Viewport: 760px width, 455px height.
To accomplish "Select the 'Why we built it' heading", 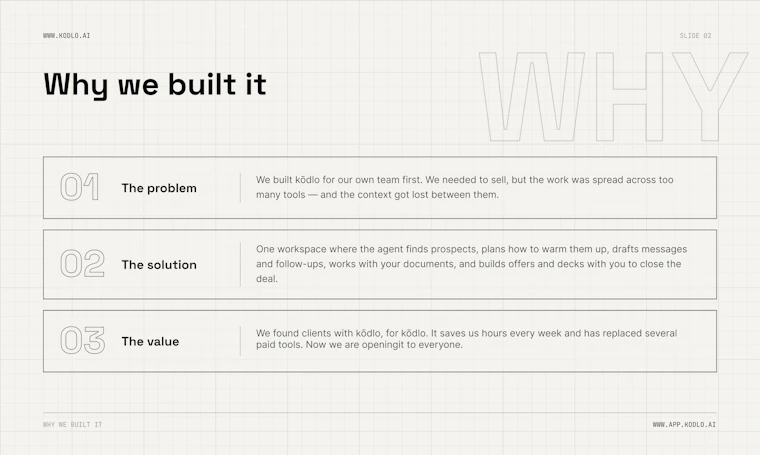I will click(x=155, y=85).
